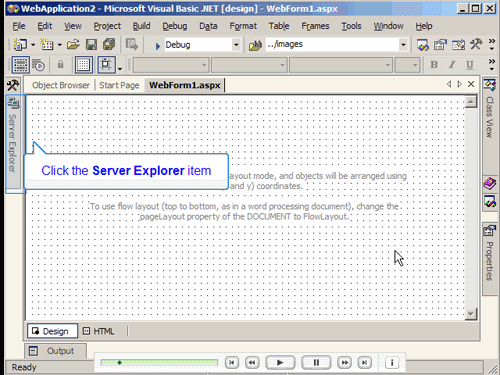The image size is (500, 375).
Task: Open the View menu
Action: pos(73,26)
